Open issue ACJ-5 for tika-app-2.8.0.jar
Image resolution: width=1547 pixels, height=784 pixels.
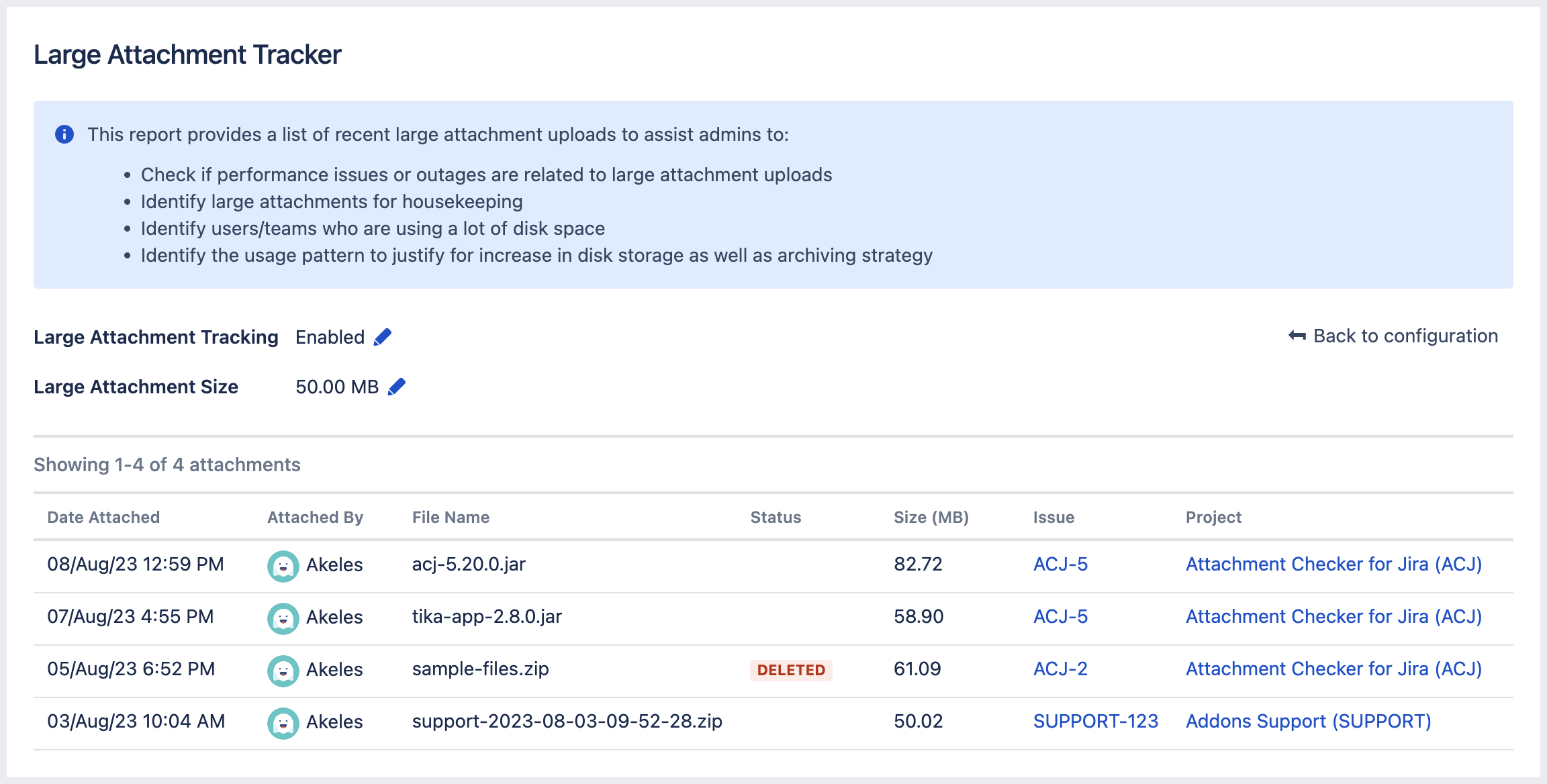[x=1060, y=616]
